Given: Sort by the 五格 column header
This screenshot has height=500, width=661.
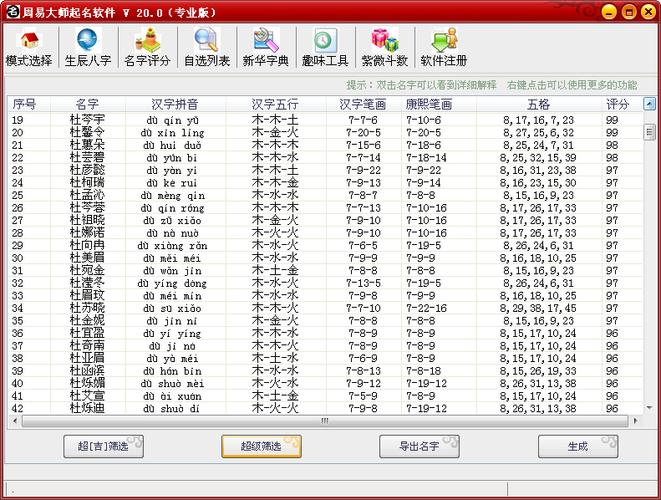Looking at the screenshot, I should (539, 104).
